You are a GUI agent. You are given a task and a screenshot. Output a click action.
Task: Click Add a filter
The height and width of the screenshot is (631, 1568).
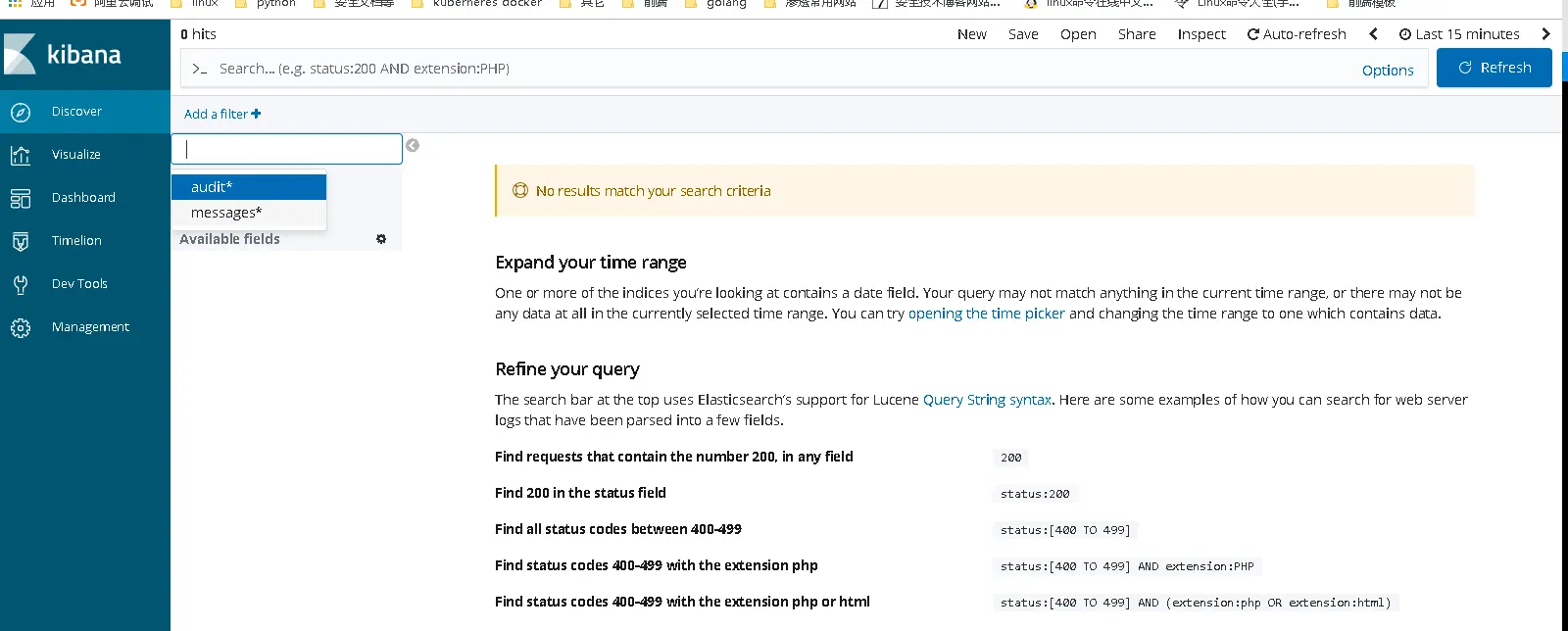[x=222, y=114]
